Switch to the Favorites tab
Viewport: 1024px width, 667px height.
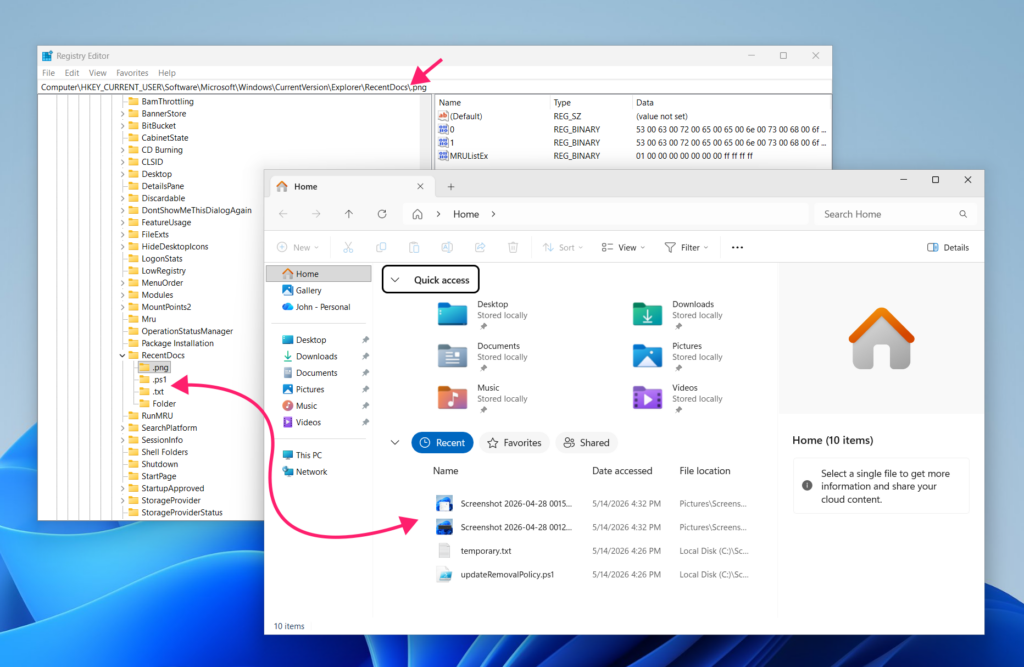[515, 442]
